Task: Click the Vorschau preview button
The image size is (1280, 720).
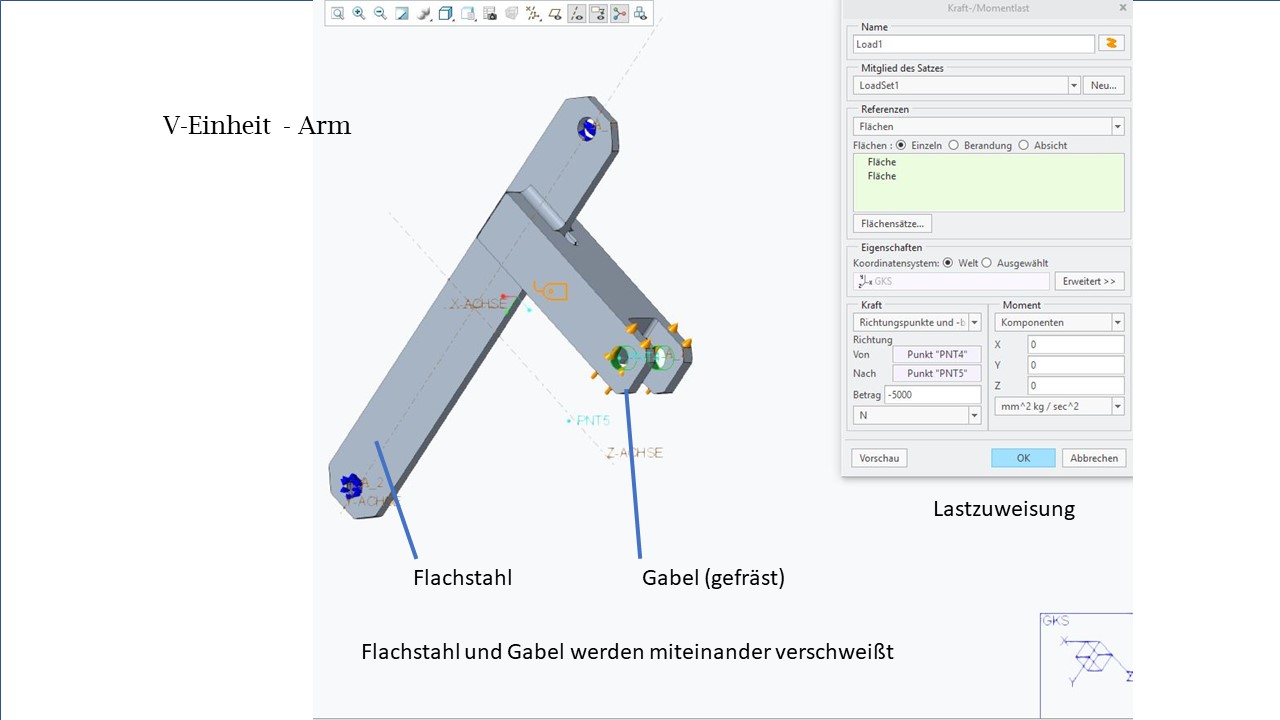Action: [x=879, y=458]
